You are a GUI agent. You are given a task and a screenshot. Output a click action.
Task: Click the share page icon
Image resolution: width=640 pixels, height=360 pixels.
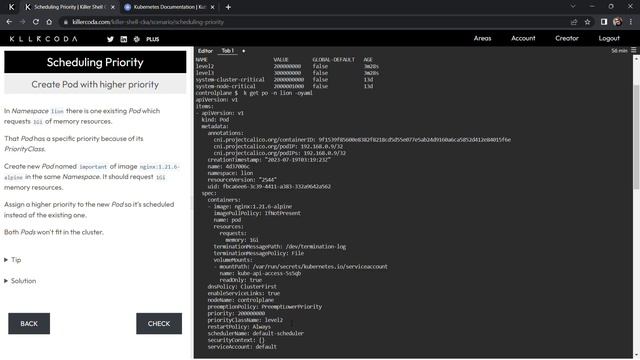574,22
